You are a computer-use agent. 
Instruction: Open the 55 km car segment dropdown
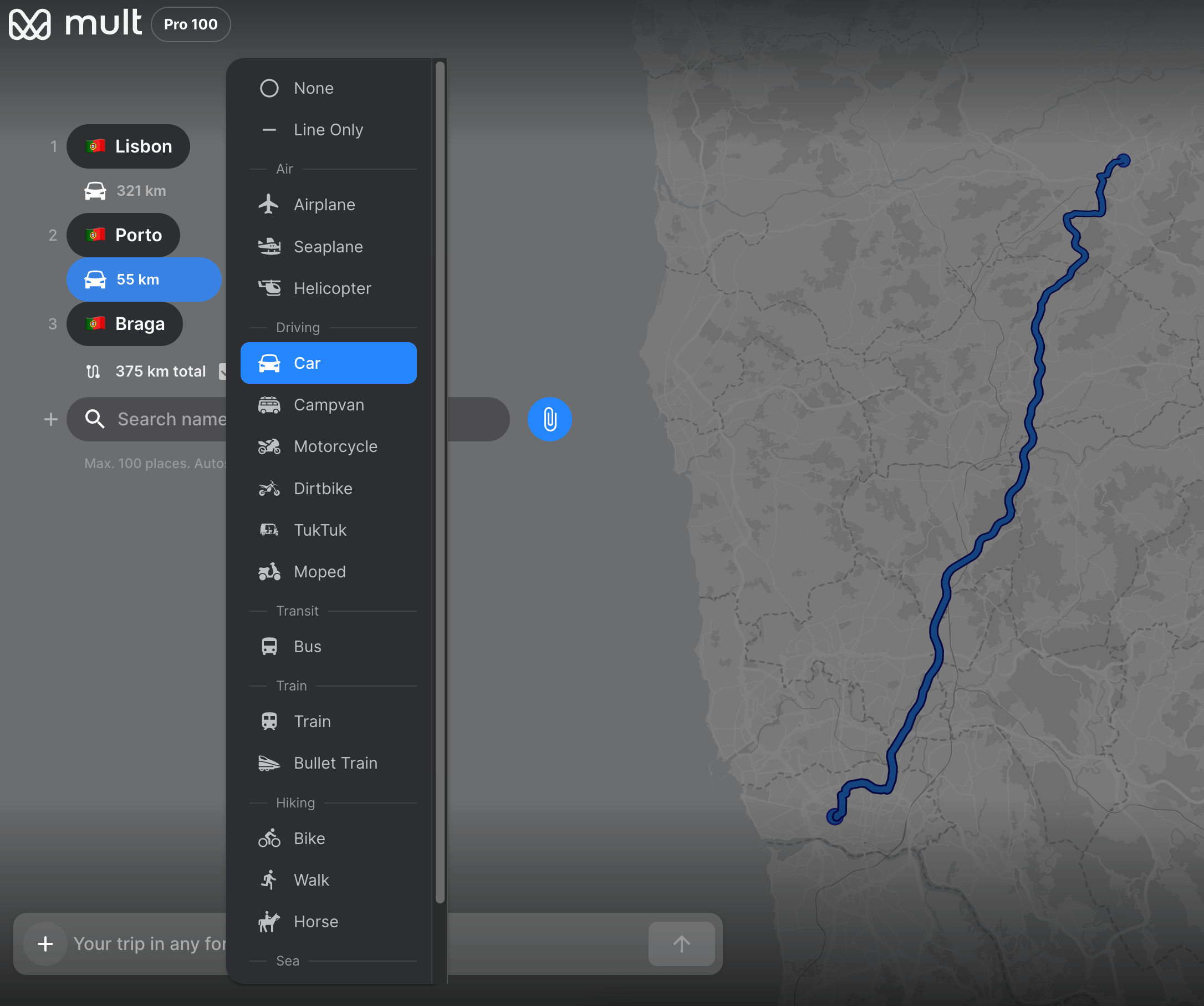coord(144,280)
